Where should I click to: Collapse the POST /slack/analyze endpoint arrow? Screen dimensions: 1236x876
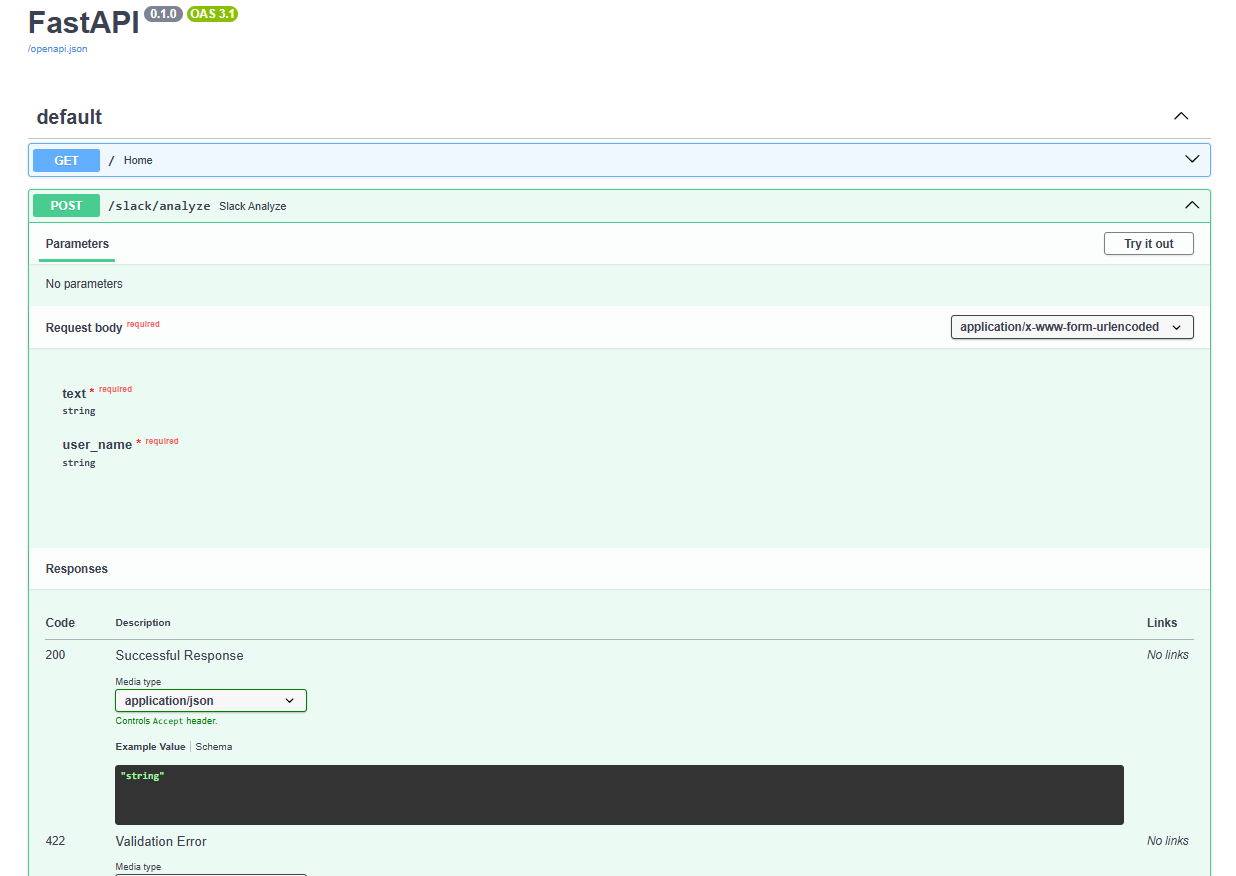coord(1192,205)
